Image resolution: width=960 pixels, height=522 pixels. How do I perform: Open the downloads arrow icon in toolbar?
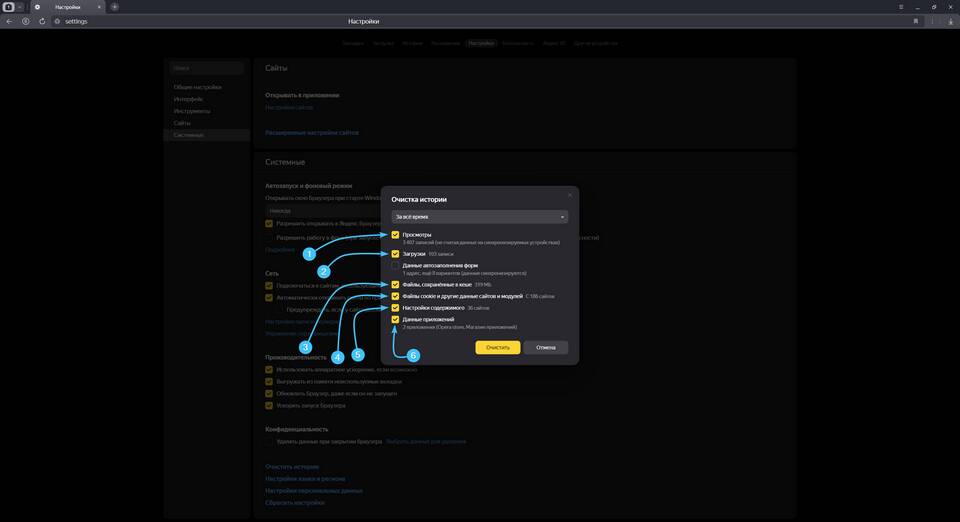pyautogui.click(x=951, y=21)
